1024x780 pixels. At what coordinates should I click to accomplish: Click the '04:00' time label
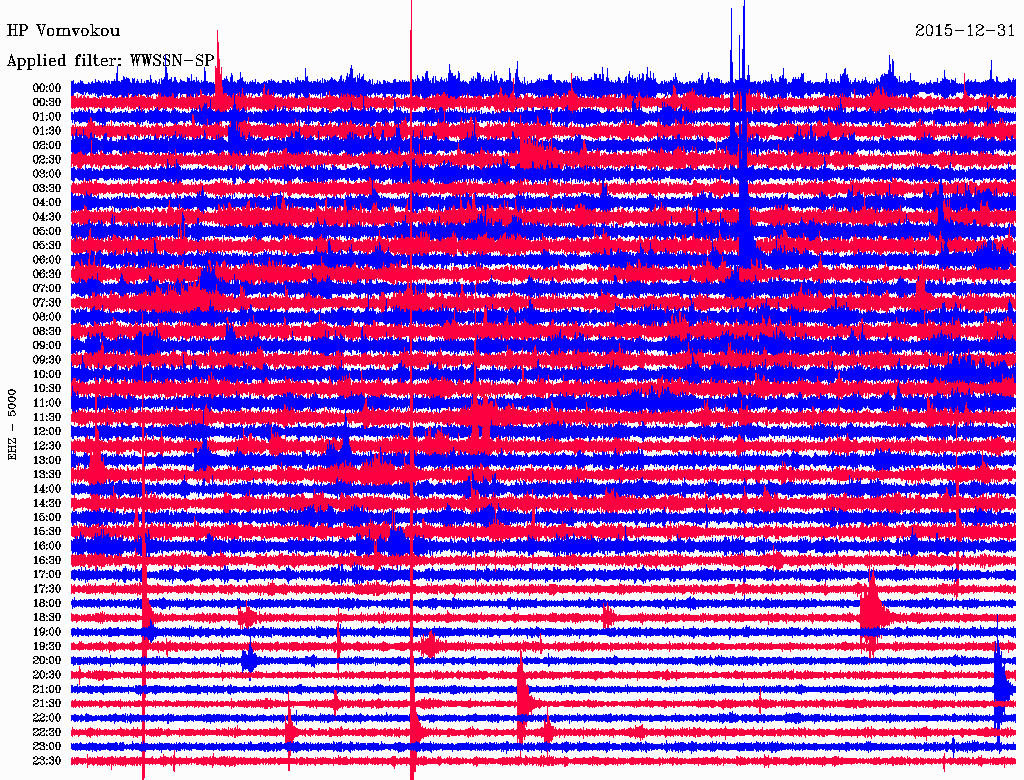(x=46, y=203)
